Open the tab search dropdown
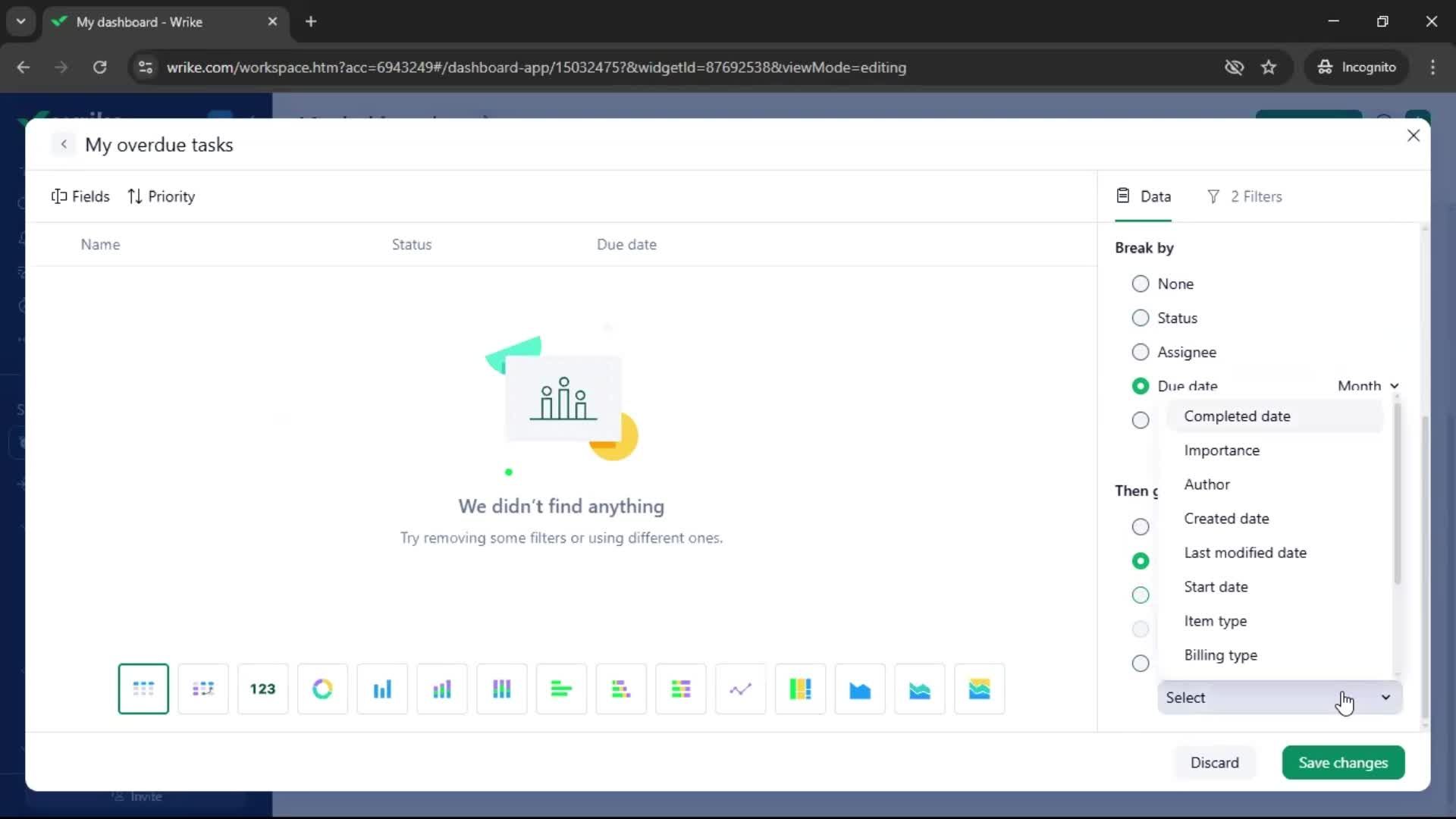 coord(21,22)
